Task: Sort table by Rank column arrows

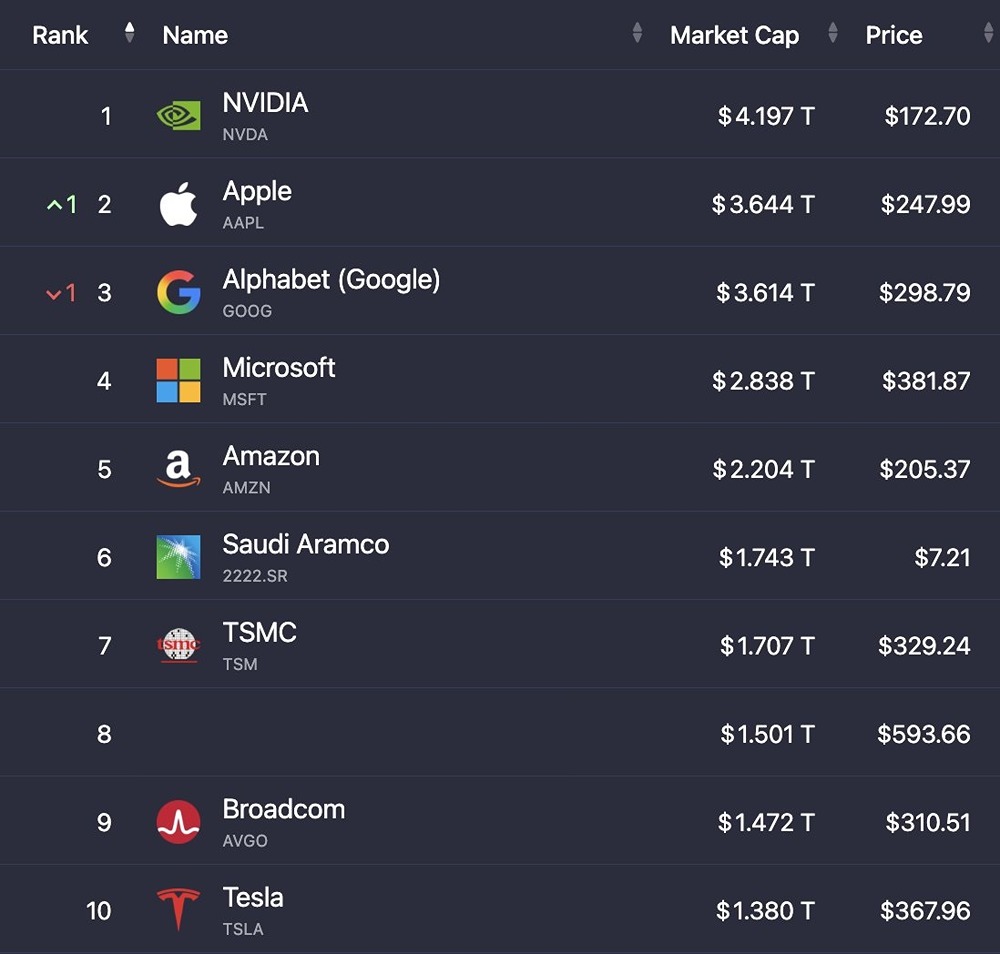Action: tap(129, 34)
